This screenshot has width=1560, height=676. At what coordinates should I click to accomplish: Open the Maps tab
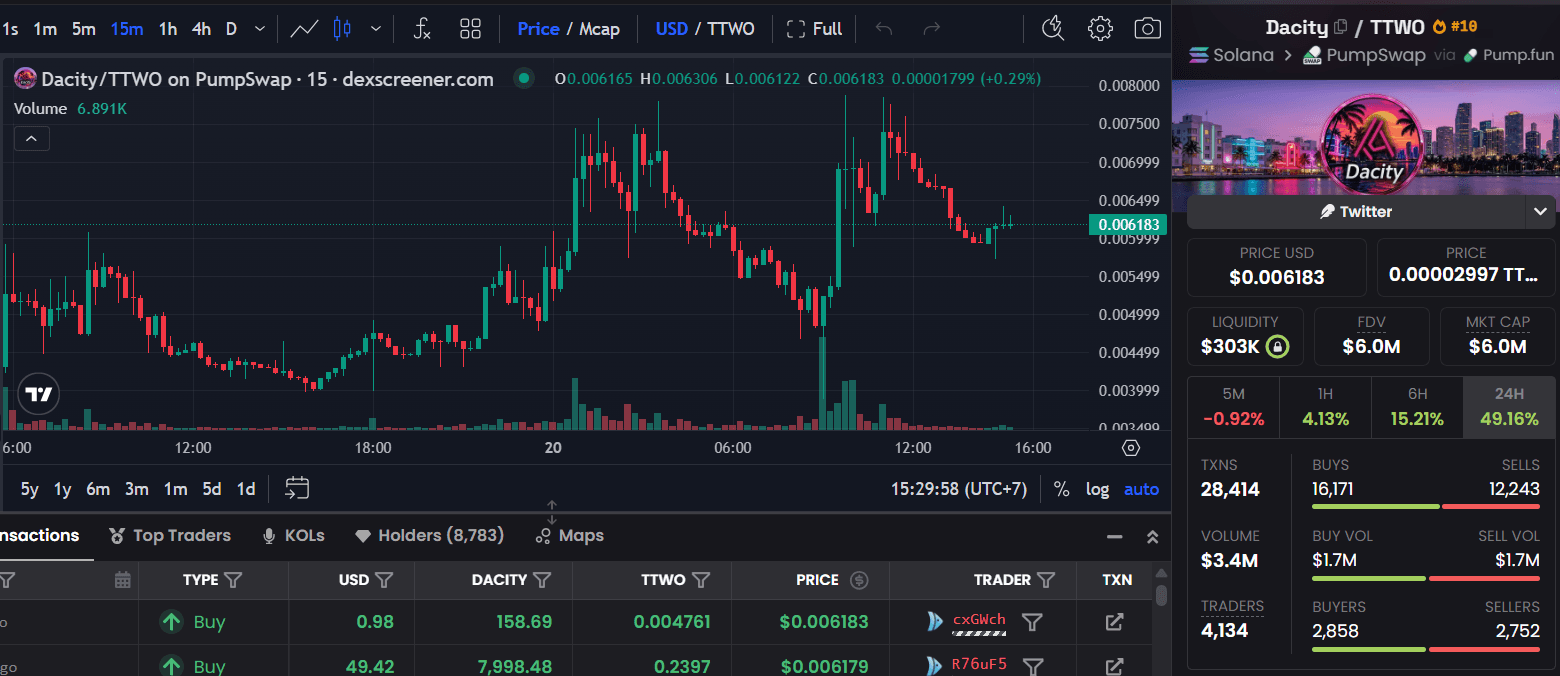coord(569,536)
